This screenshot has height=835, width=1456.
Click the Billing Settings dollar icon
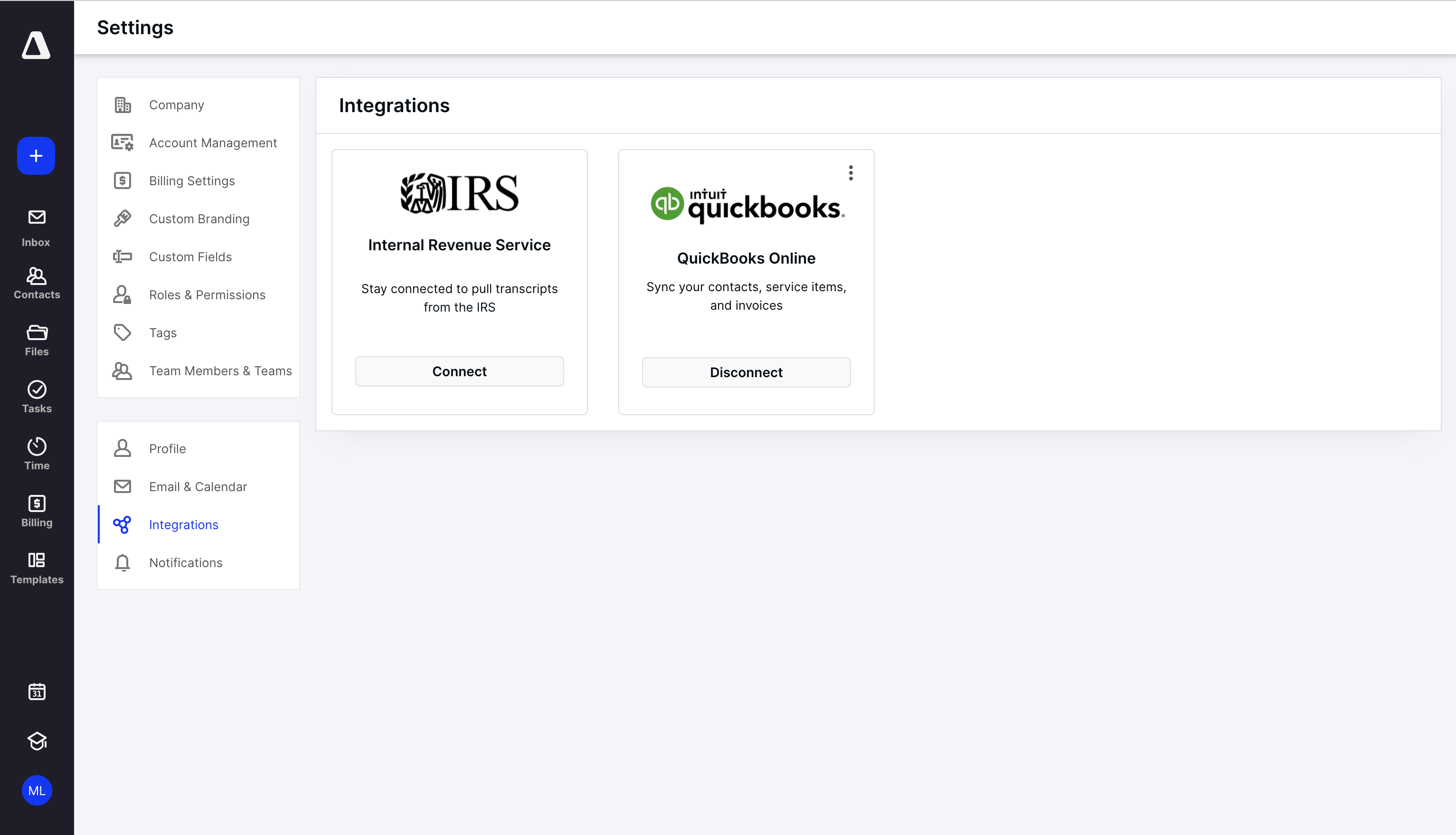[123, 180]
